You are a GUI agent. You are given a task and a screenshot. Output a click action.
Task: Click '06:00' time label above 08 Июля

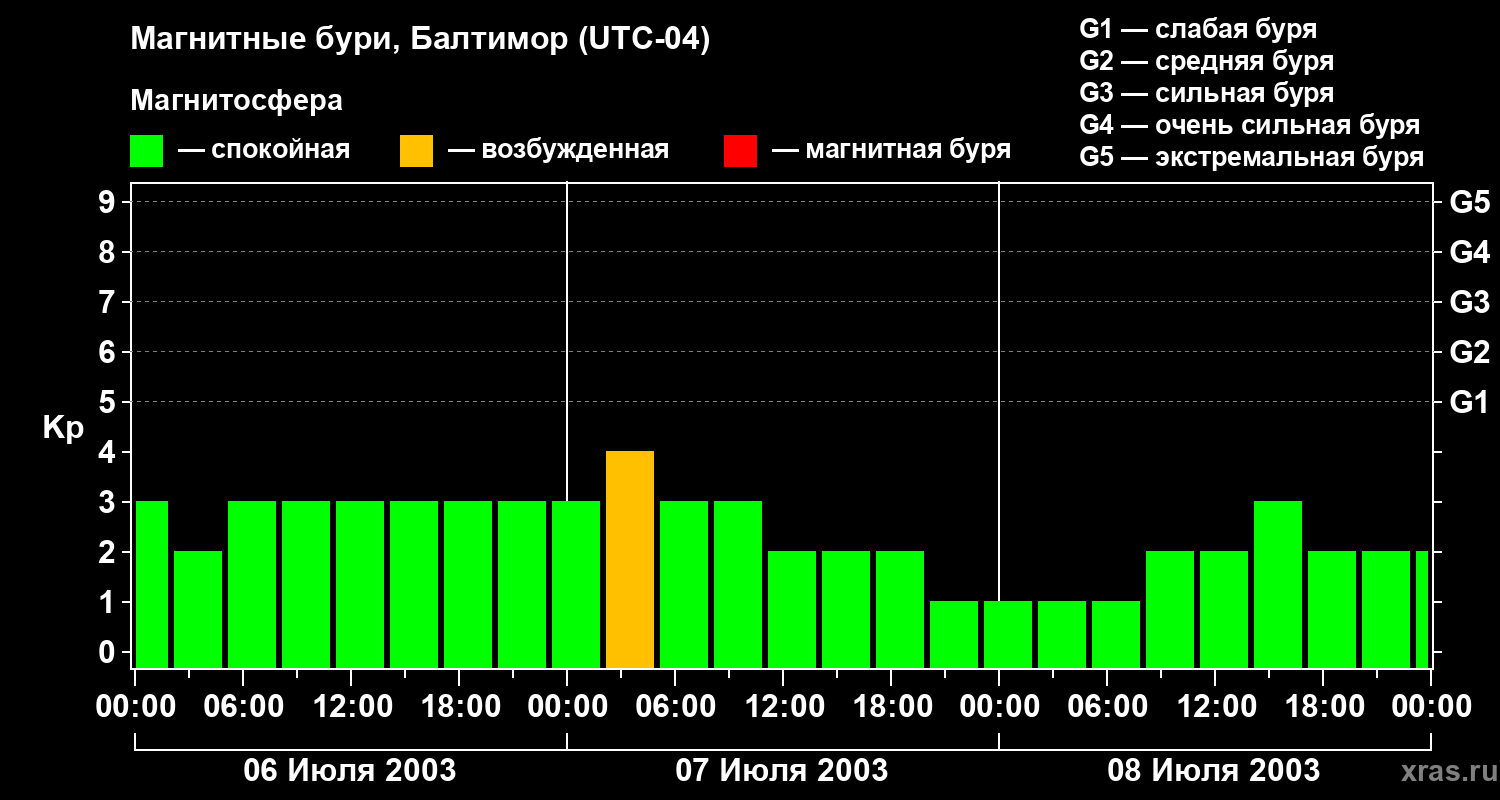tap(1108, 707)
